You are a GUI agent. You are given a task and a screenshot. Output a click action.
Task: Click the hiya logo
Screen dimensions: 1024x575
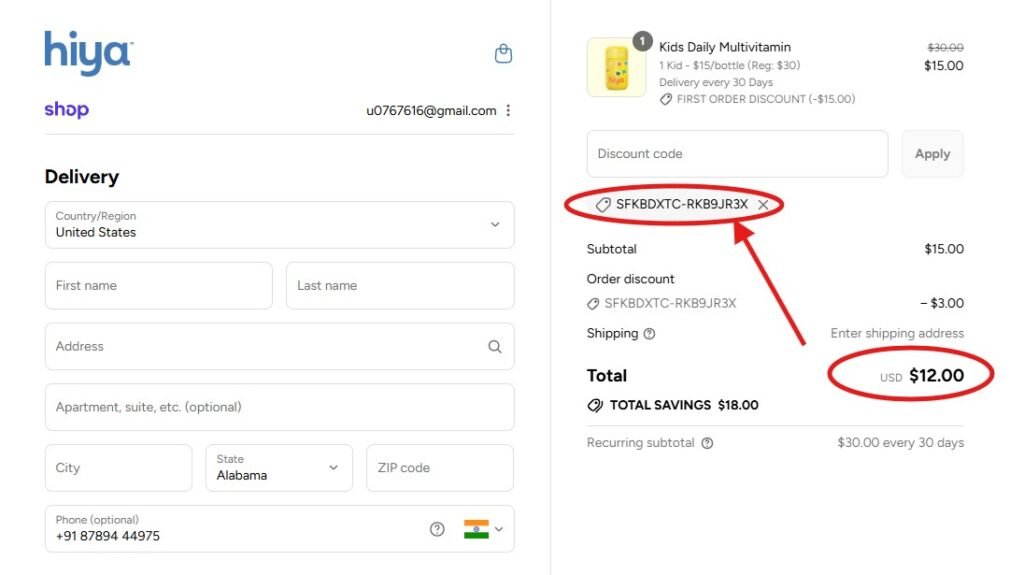click(89, 52)
